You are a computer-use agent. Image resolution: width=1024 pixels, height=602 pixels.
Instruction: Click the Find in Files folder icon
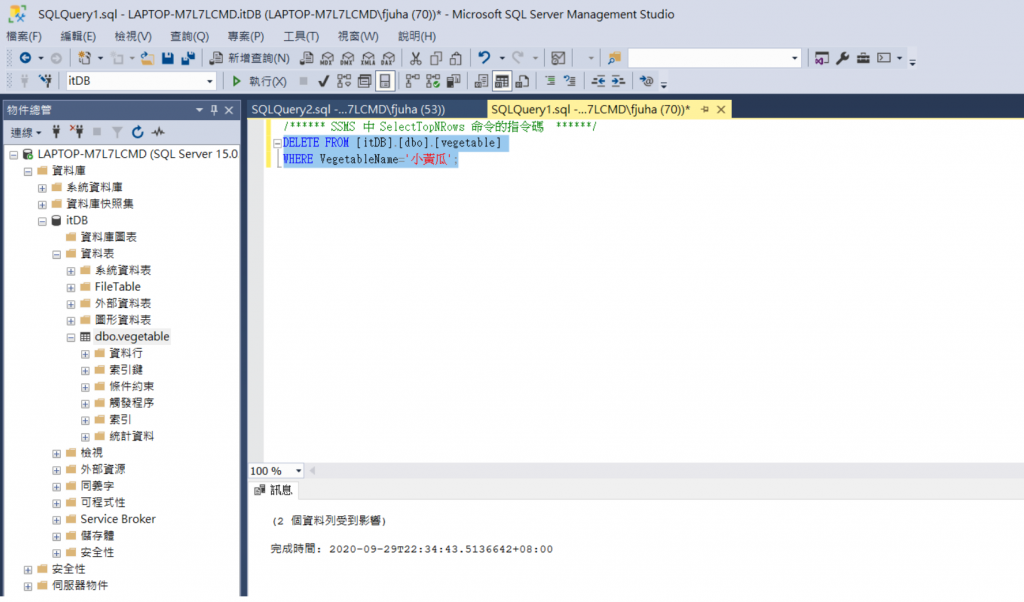[x=614, y=58]
